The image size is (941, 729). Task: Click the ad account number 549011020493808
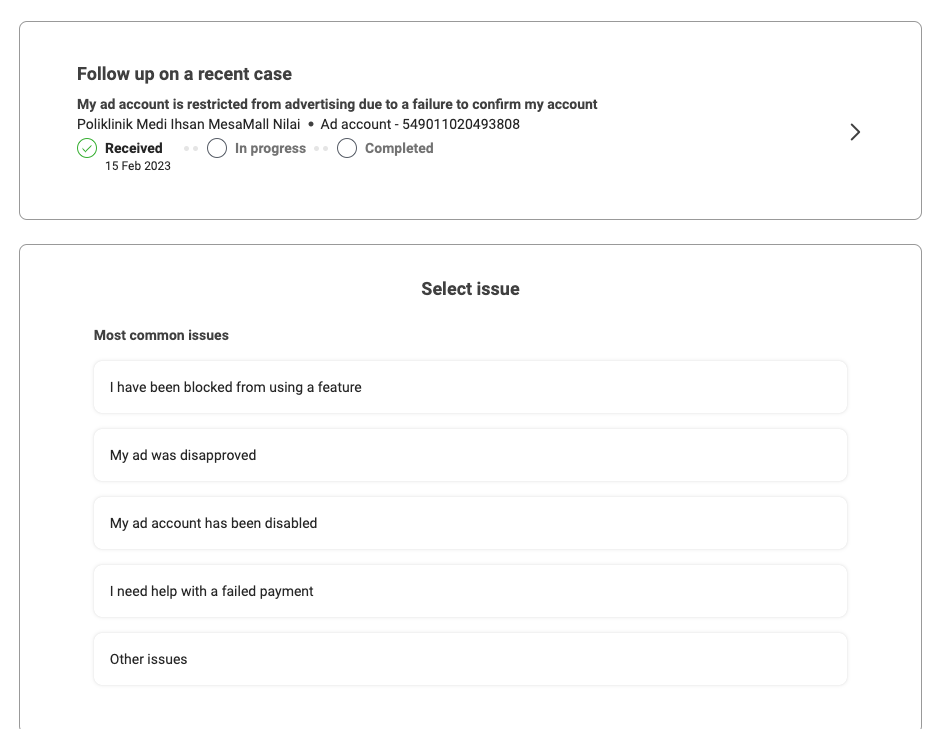coord(461,124)
